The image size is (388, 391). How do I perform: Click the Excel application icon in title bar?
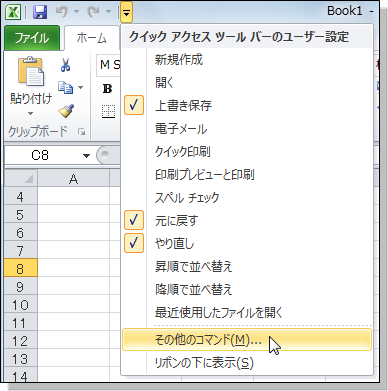click(13, 13)
